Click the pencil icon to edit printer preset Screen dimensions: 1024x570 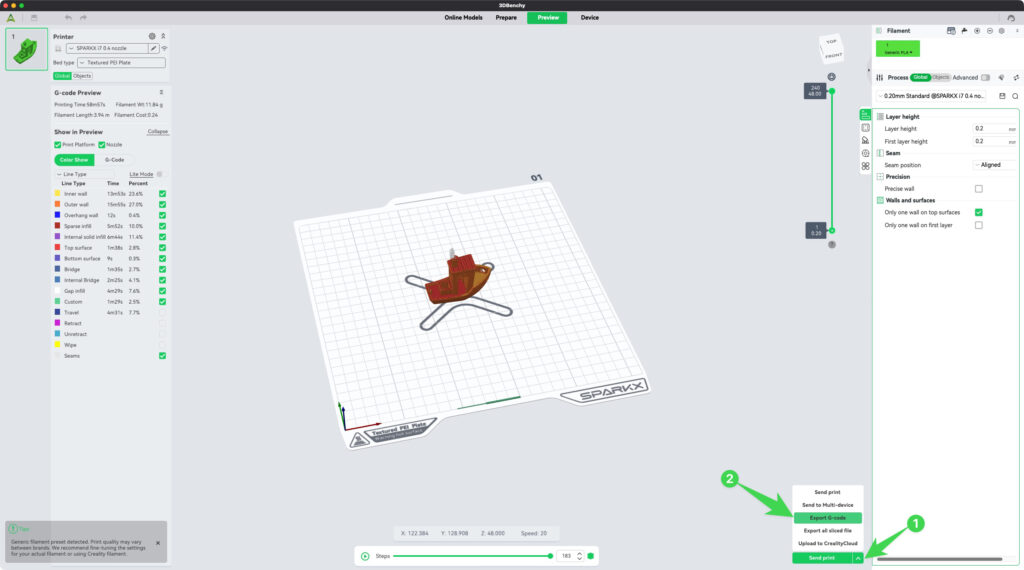click(x=154, y=48)
